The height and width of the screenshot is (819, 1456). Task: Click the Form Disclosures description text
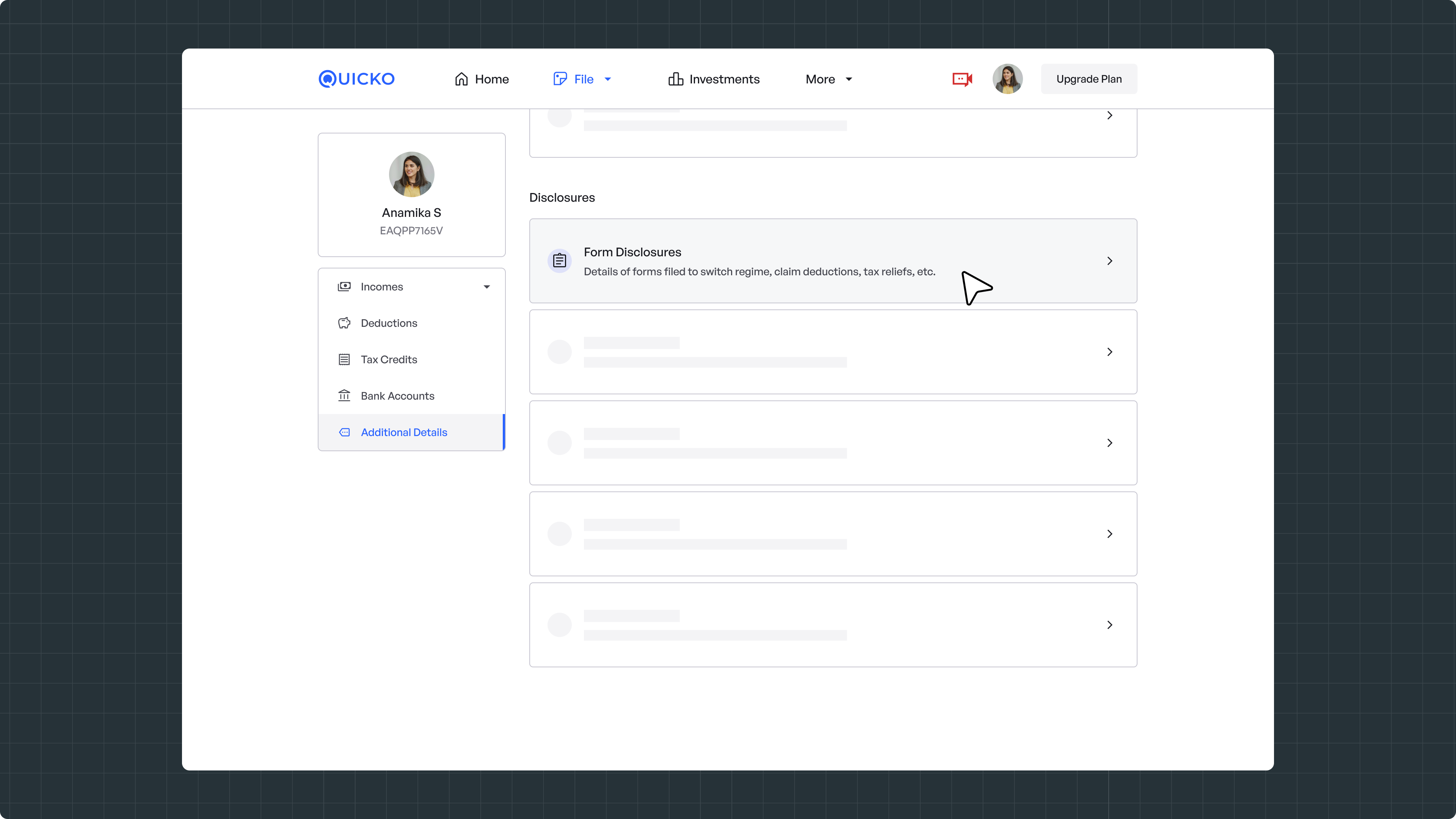(x=759, y=272)
